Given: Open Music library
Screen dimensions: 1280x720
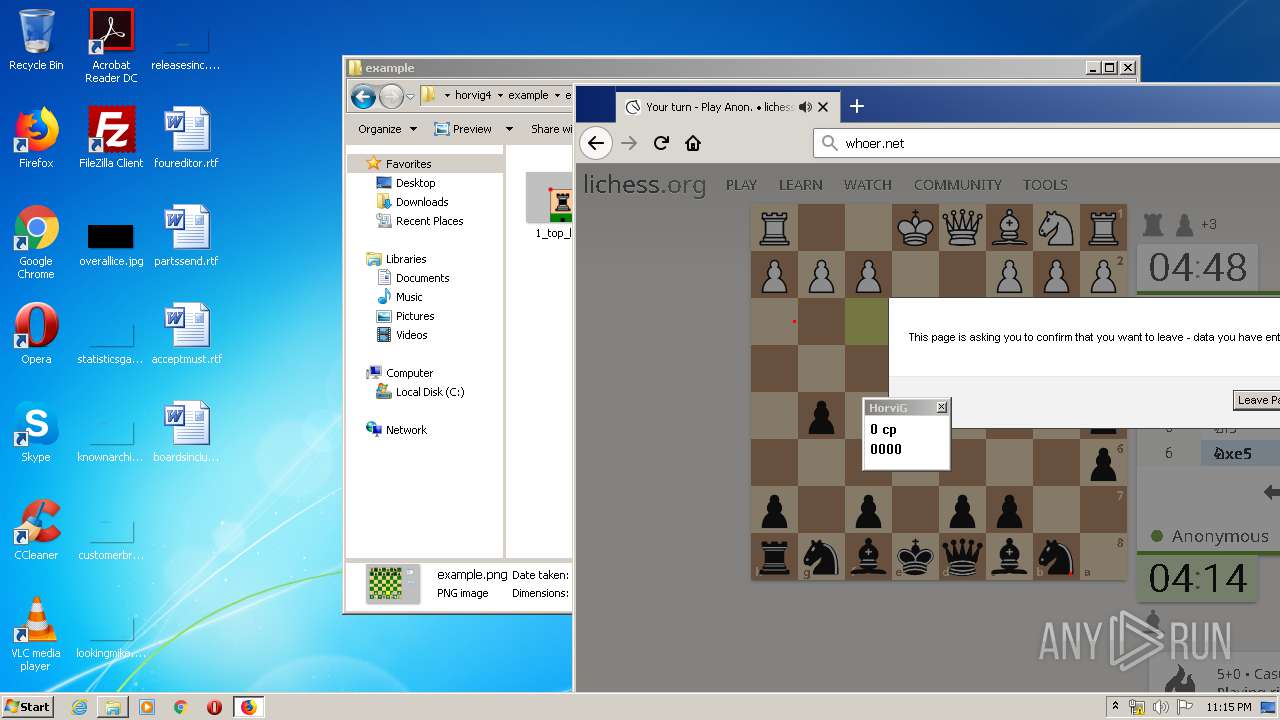Looking at the screenshot, I should click(x=409, y=296).
